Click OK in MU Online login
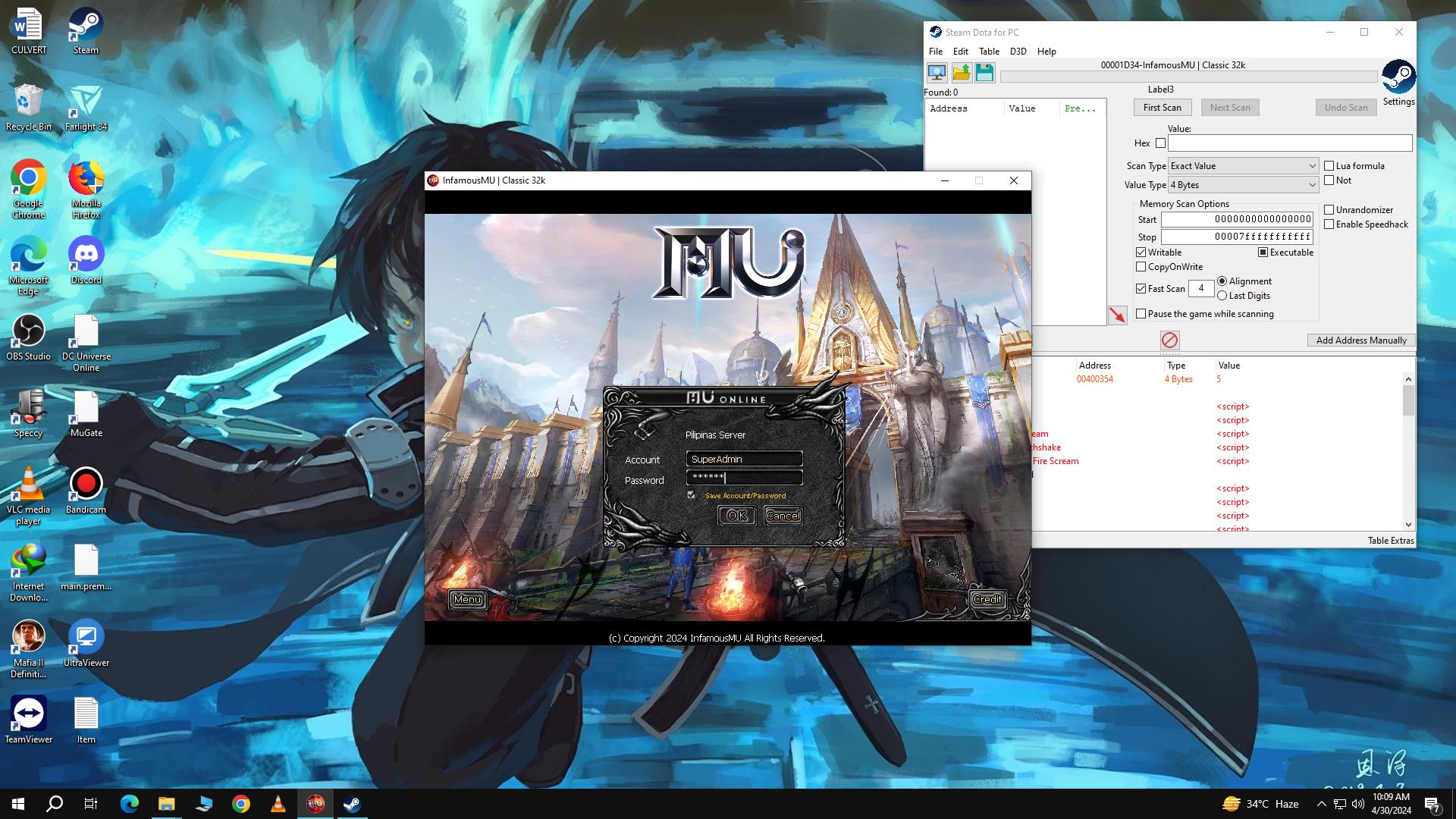Screen dimensions: 1456x819 click(x=736, y=516)
